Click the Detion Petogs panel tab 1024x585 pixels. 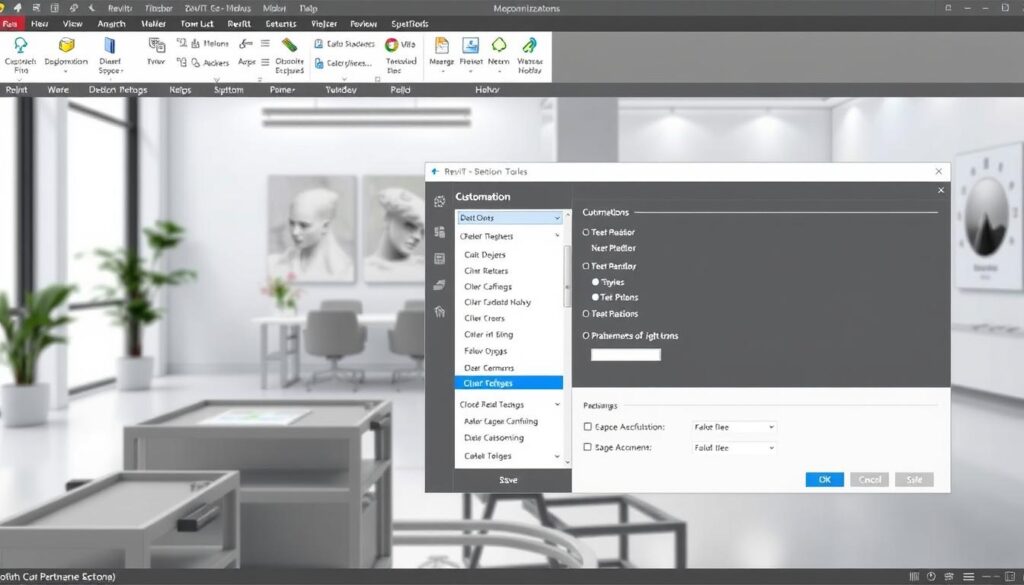118,89
